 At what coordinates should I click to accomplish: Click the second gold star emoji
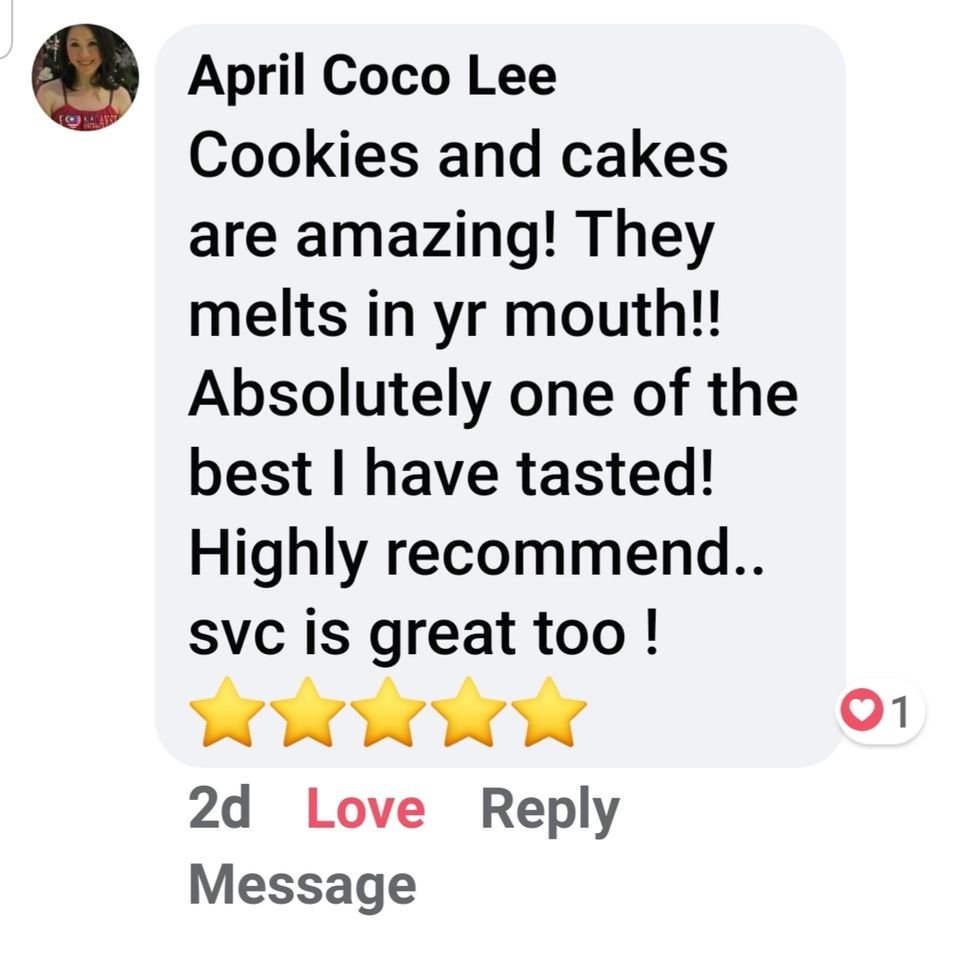308,712
